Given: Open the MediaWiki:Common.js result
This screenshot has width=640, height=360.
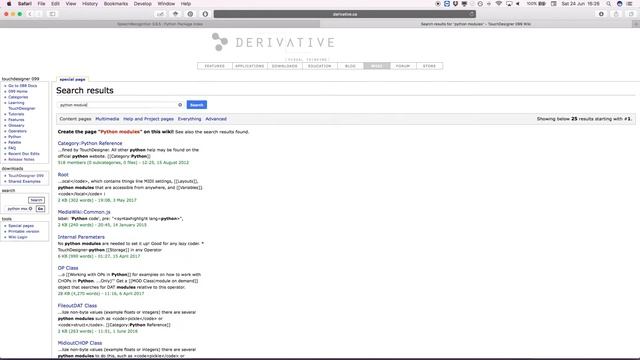Looking at the screenshot, I should [x=84, y=212].
